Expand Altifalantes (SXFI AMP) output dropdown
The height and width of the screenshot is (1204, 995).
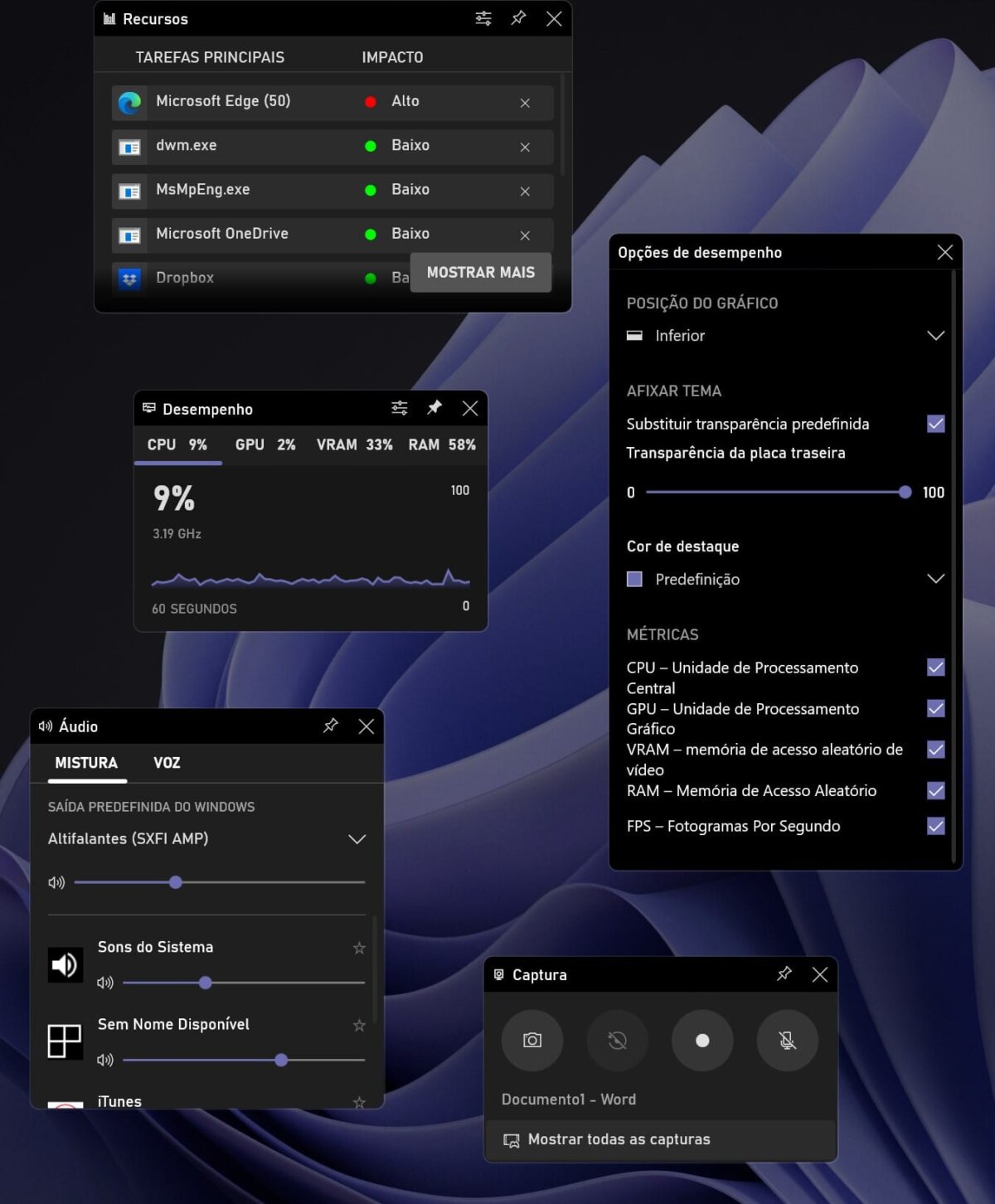(x=206, y=838)
